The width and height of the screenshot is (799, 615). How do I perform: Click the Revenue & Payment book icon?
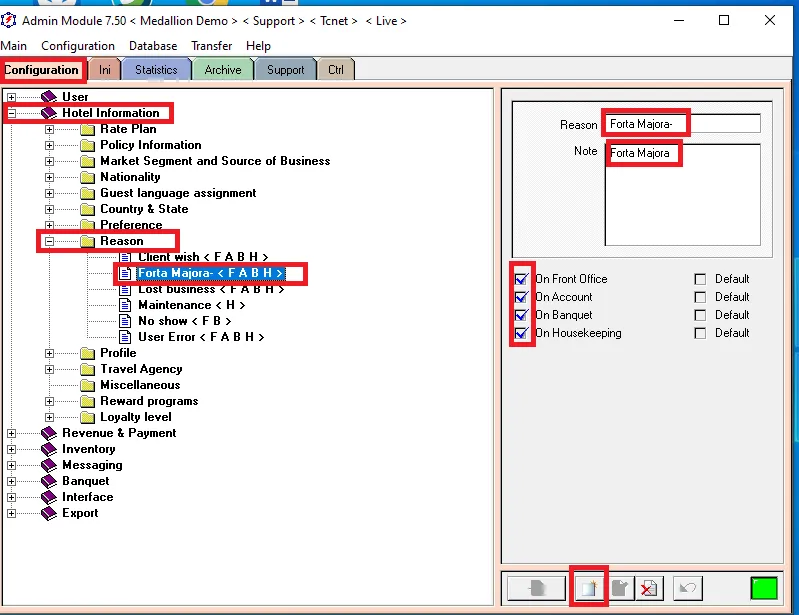coord(49,433)
